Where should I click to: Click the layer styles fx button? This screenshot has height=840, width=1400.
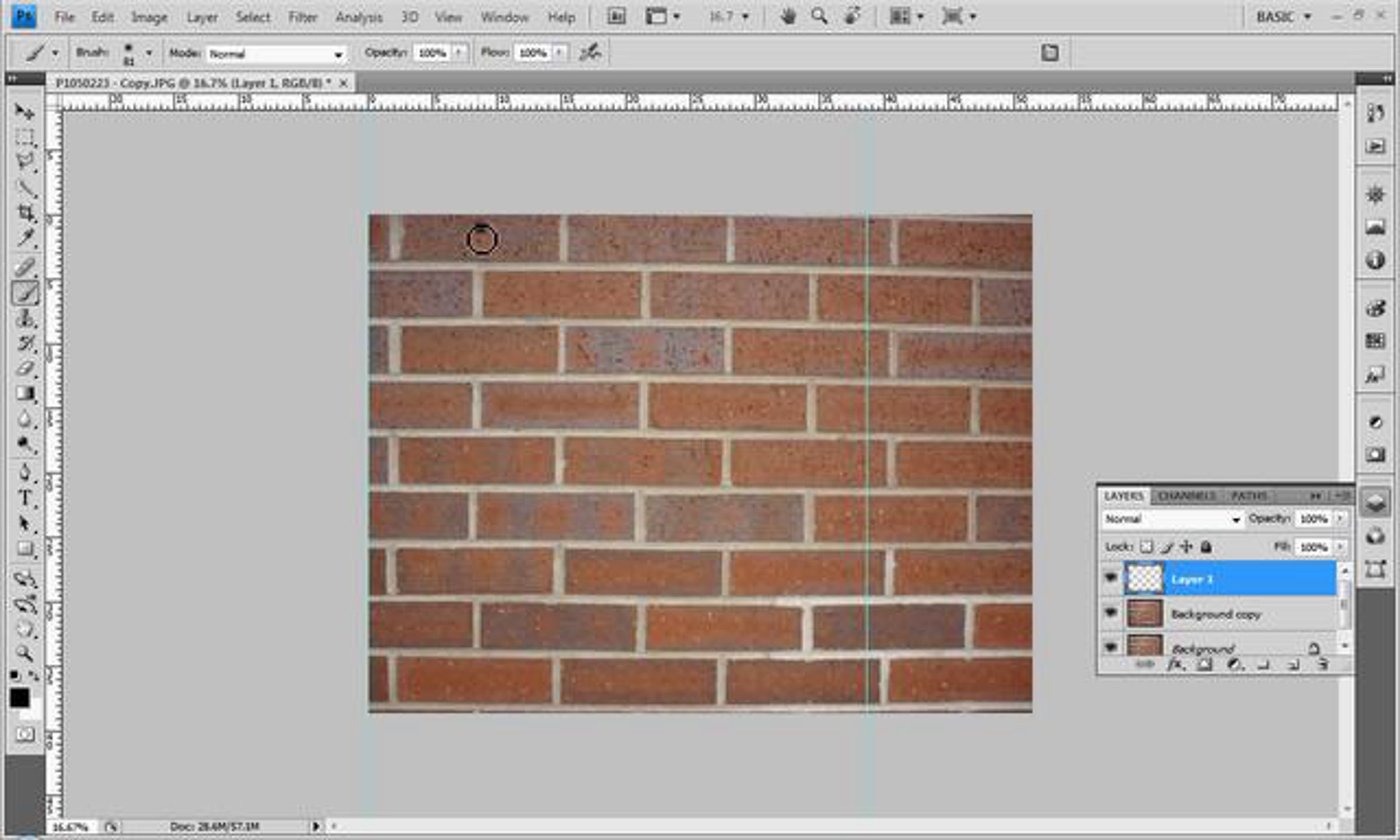(1175, 664)
